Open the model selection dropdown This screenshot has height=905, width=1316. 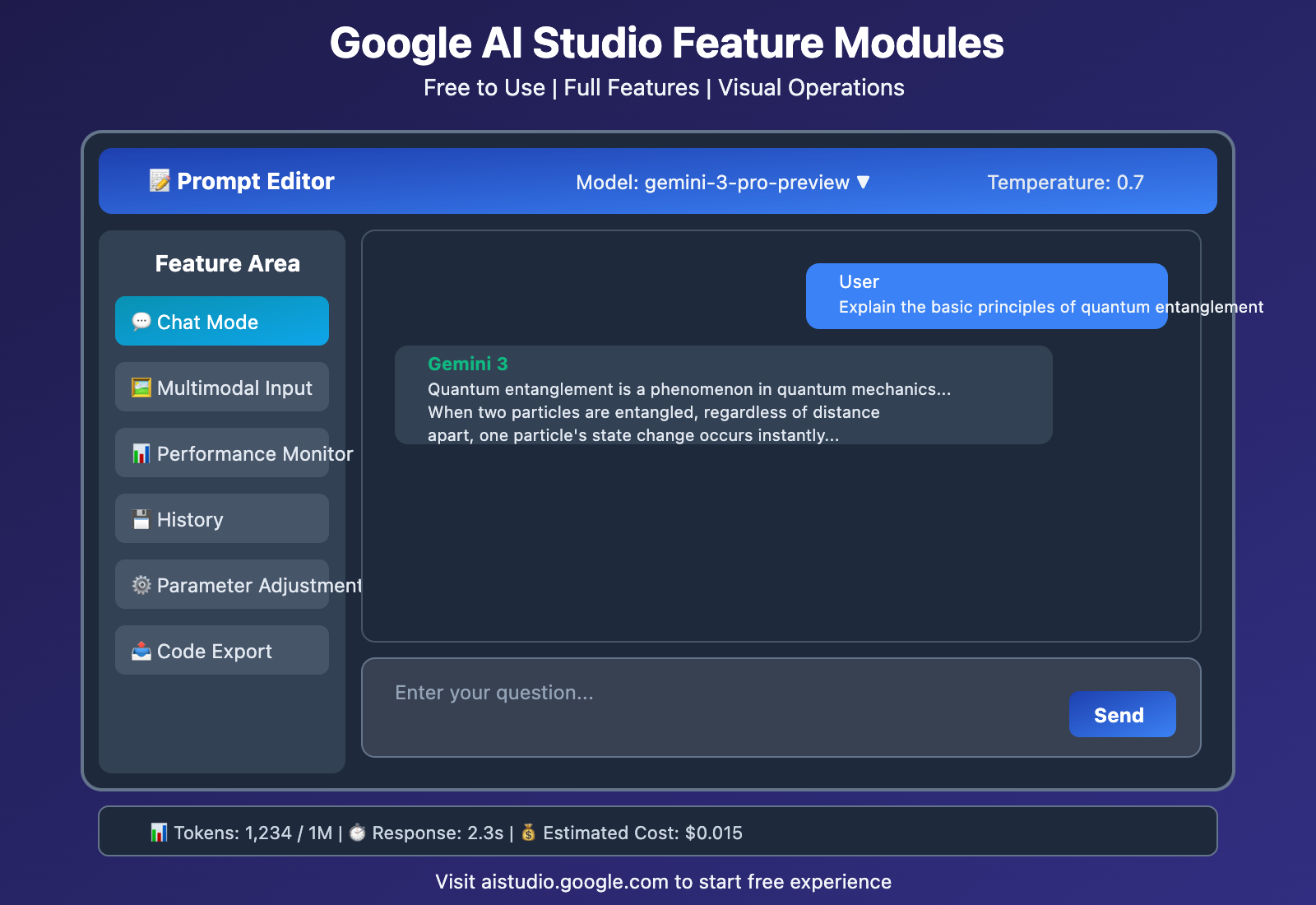(721, 183)
